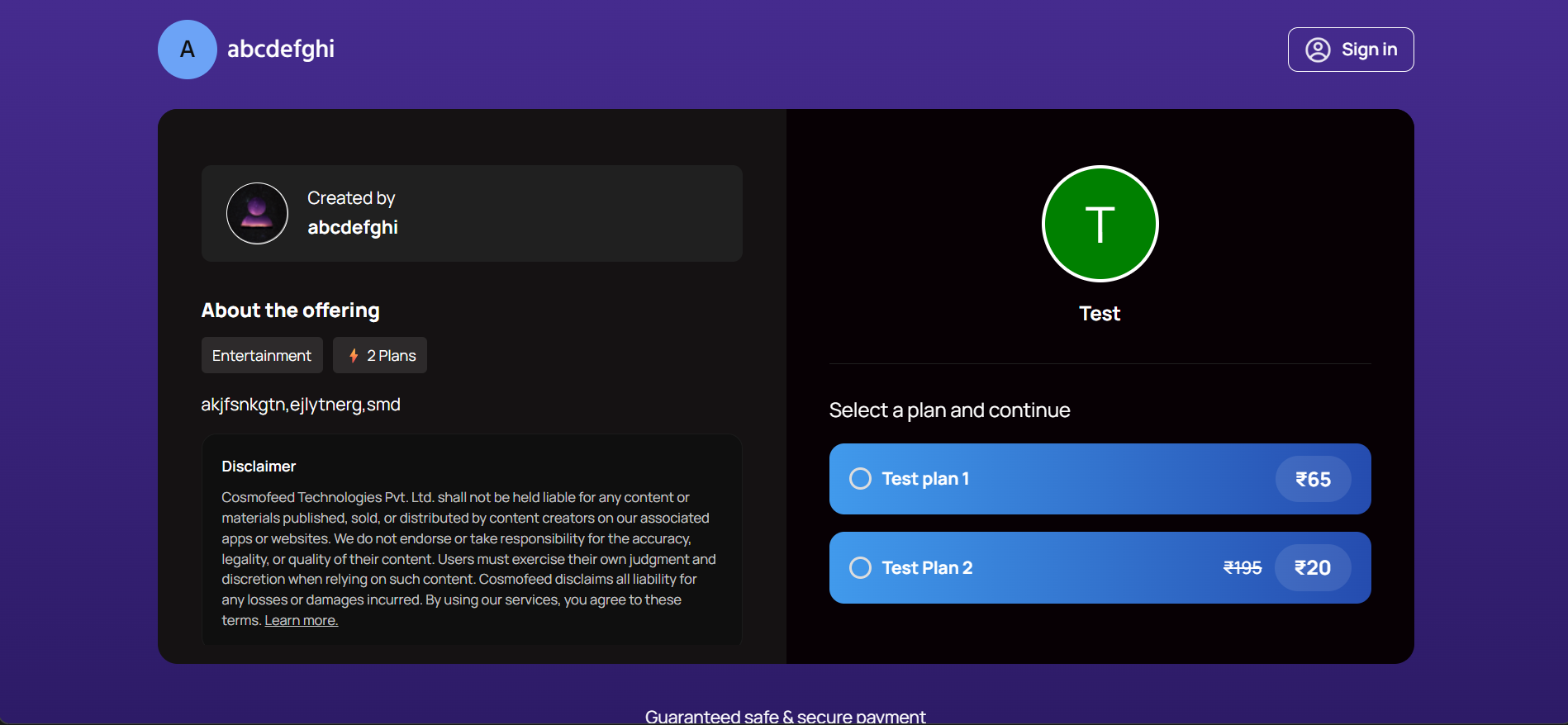Click the abcdefghi brand name in header
The width and height of the screenshot is (1568, 725).
point(281,50)
